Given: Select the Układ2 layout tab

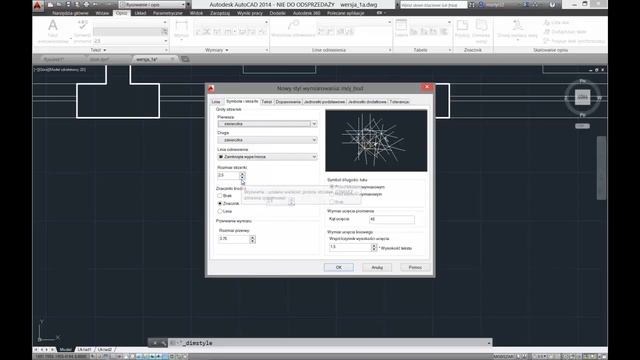Looking at the screenshot, I should click(x=105, y=349).
